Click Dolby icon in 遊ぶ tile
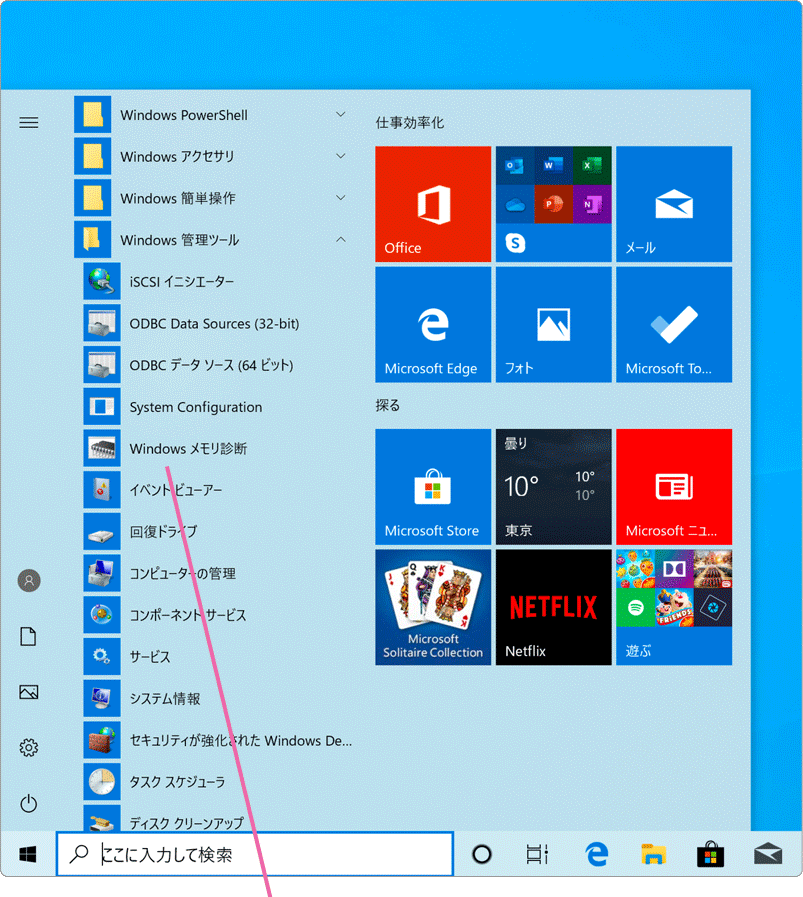Image resolution: width=803 pixels, height=897 pixels. click(674, 569)
